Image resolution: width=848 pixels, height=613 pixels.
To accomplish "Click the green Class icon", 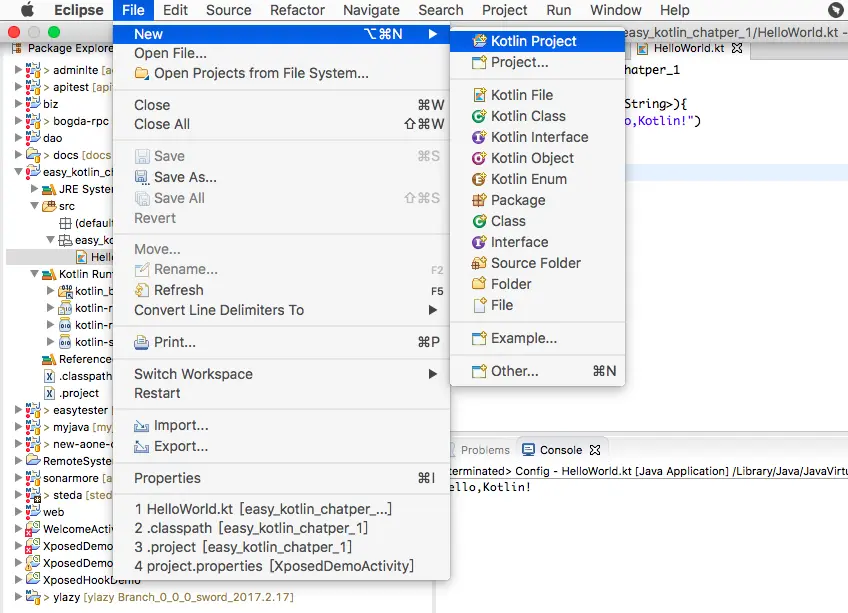I will (479, 221).
